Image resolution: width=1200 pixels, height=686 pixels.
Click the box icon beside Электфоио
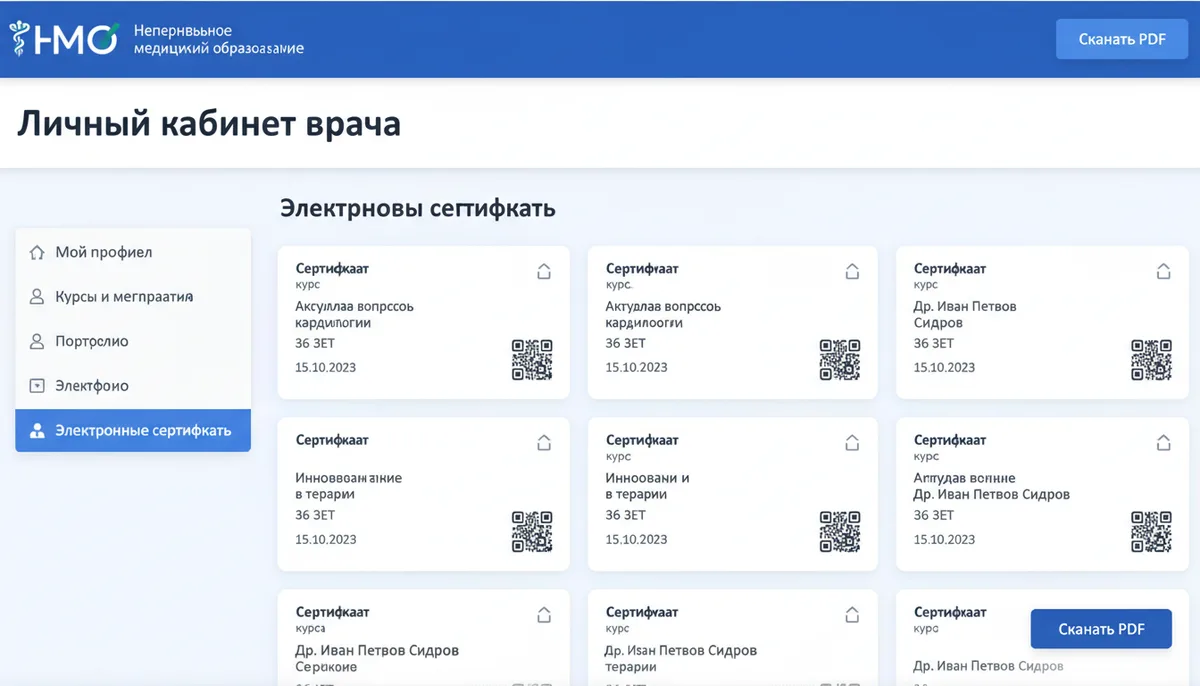[37, 386]
